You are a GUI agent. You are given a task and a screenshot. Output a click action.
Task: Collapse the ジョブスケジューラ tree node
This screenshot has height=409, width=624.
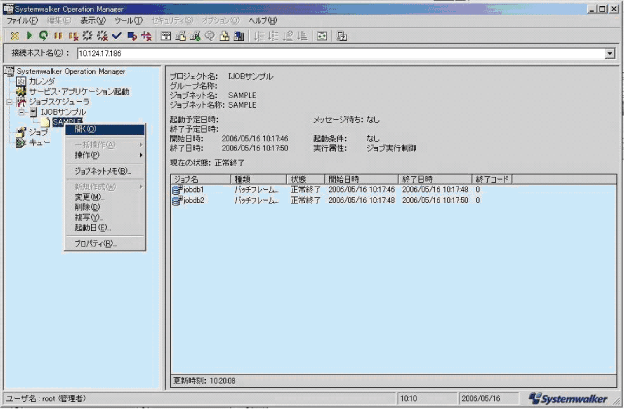coord(10,102)
